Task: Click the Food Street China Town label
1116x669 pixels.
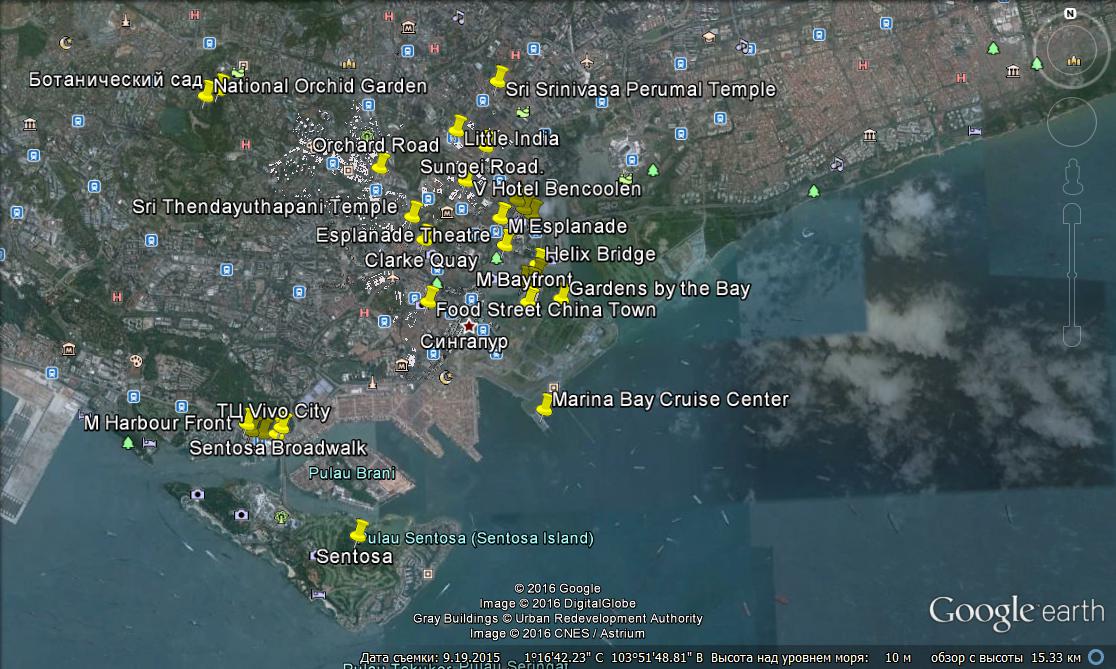Action: point(546,310)
